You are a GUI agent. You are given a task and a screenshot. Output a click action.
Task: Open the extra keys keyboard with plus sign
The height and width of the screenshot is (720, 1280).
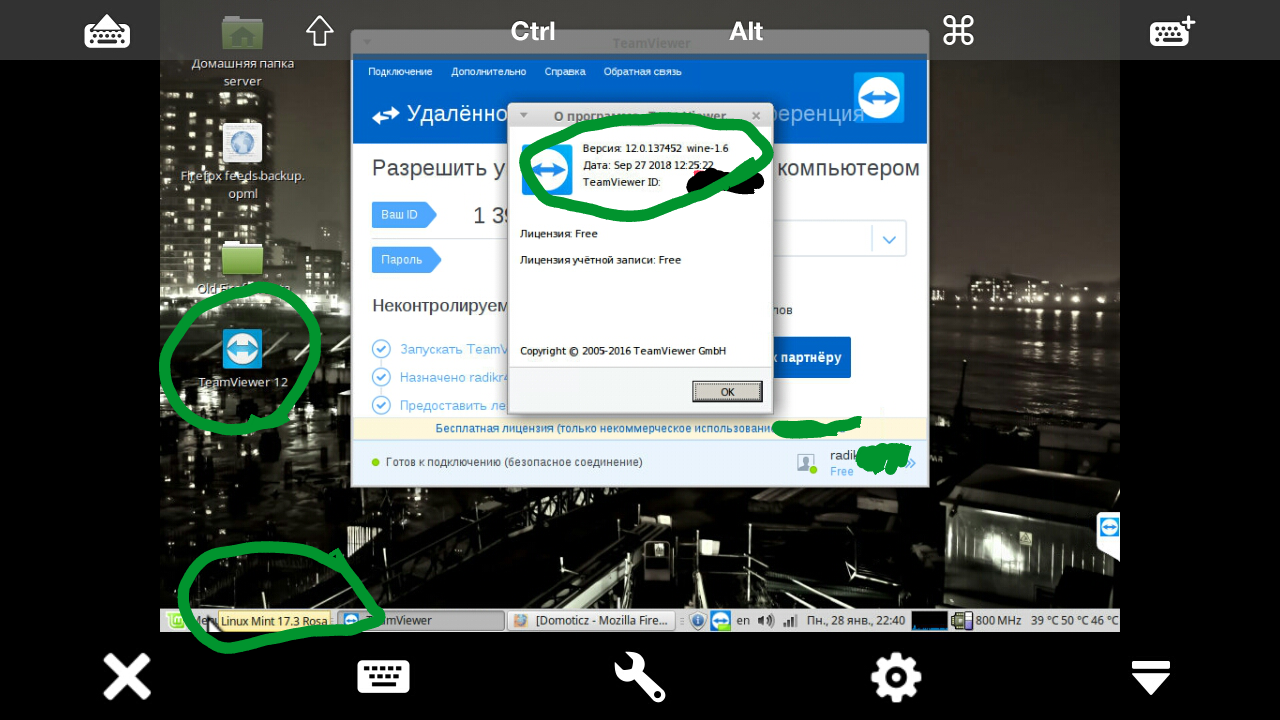[1172, 32]
